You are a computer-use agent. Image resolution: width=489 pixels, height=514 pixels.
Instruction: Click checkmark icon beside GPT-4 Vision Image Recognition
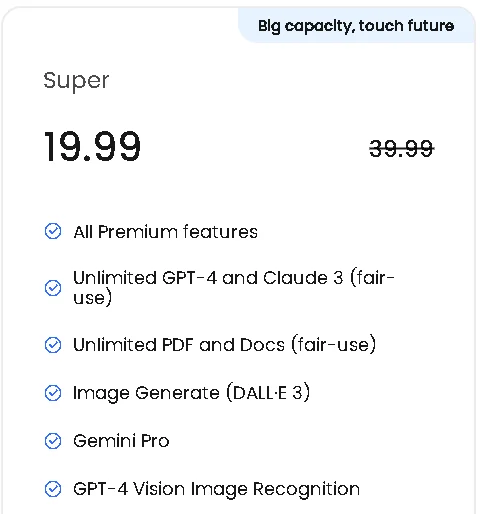[53, 489]
